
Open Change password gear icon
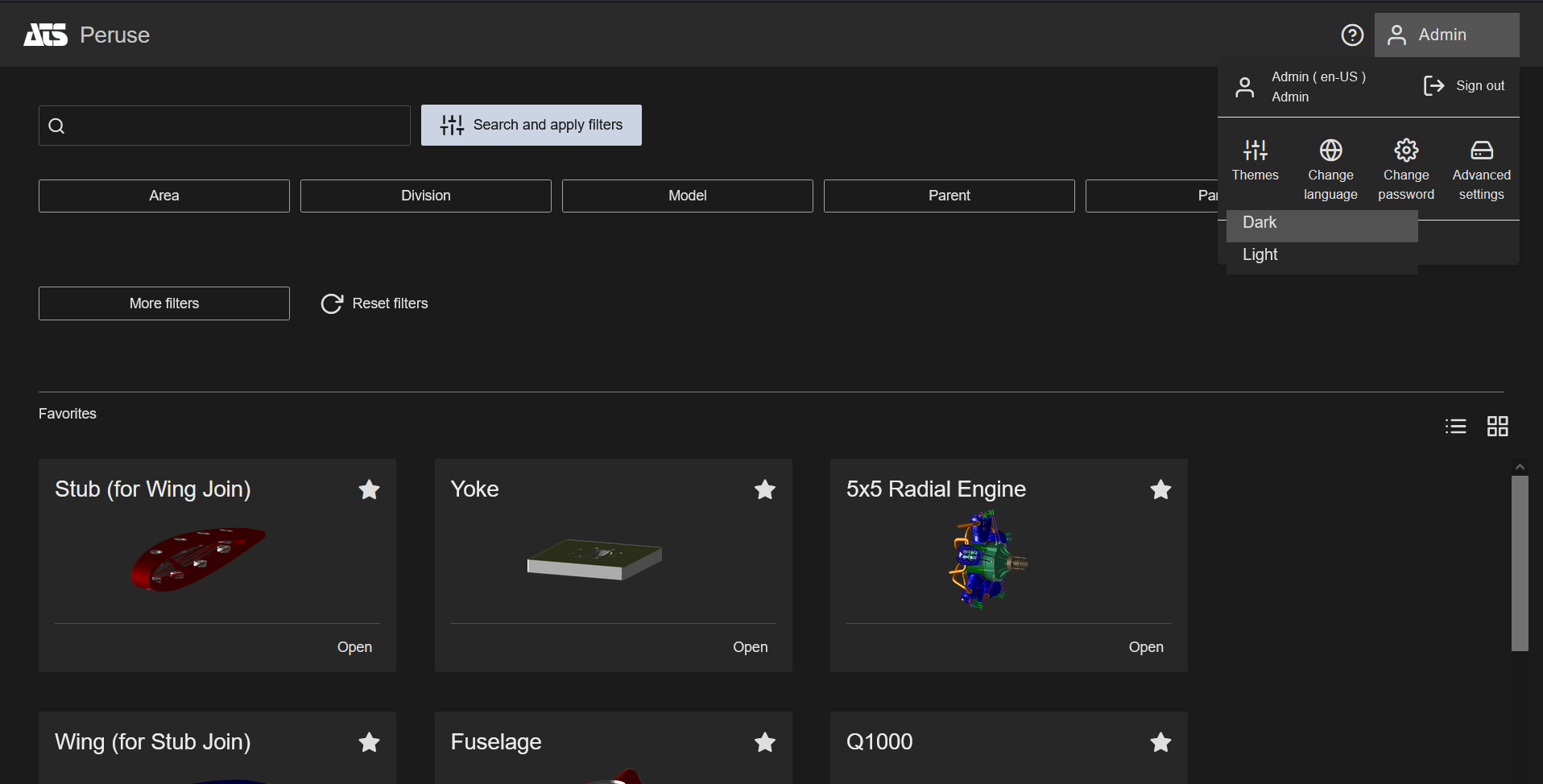[x=1406, y=151]
